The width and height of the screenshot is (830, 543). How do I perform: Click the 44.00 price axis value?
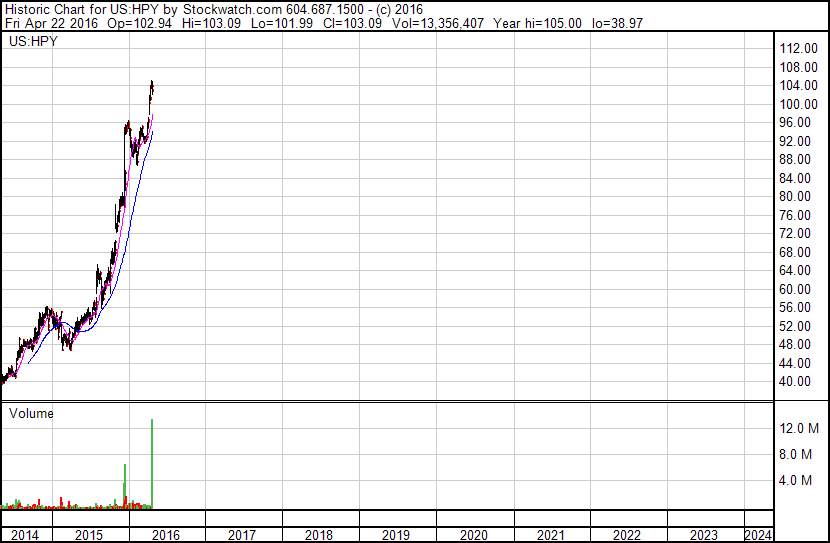[x=795, y=364]
